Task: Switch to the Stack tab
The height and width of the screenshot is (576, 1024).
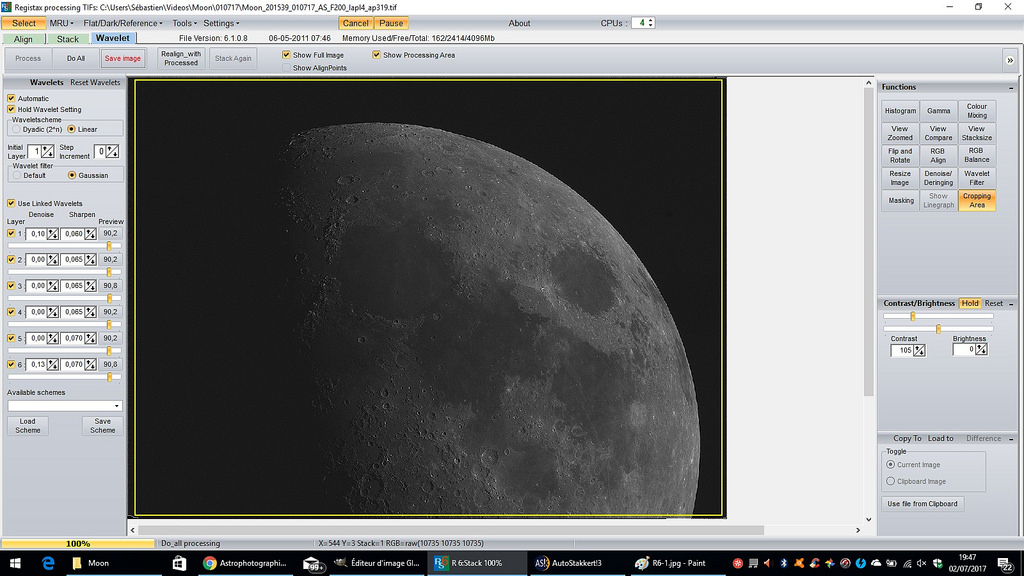Action: coord(67,39)
